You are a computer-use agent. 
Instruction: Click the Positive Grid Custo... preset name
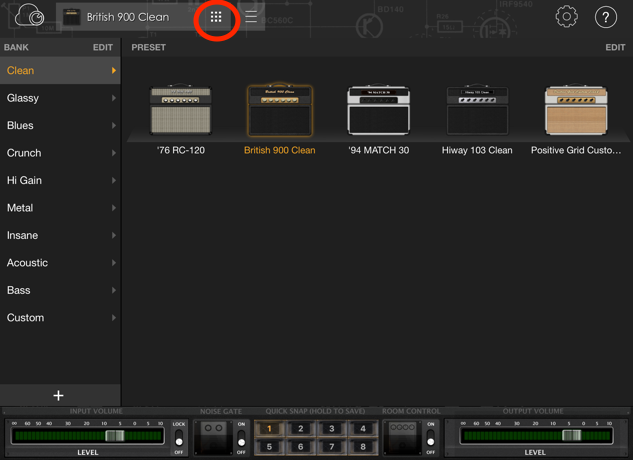click(576, 150)
